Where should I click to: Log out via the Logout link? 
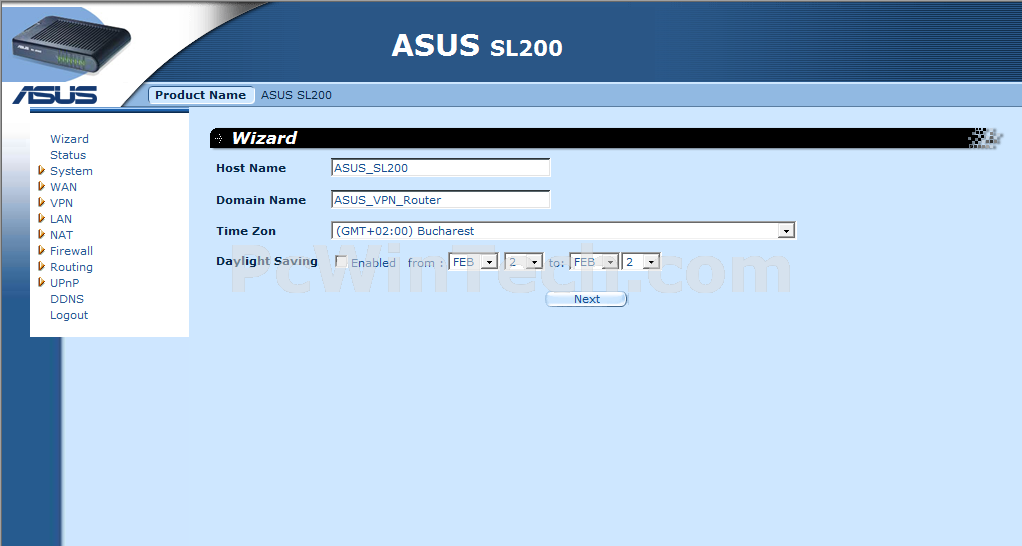click(68, 315)
